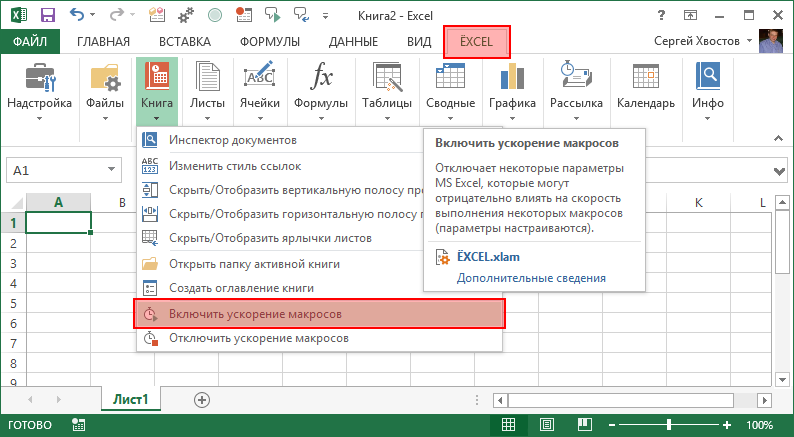Click the ribbon display options icon
This screenshot has width=794, height=437.
tap(690, 15)
